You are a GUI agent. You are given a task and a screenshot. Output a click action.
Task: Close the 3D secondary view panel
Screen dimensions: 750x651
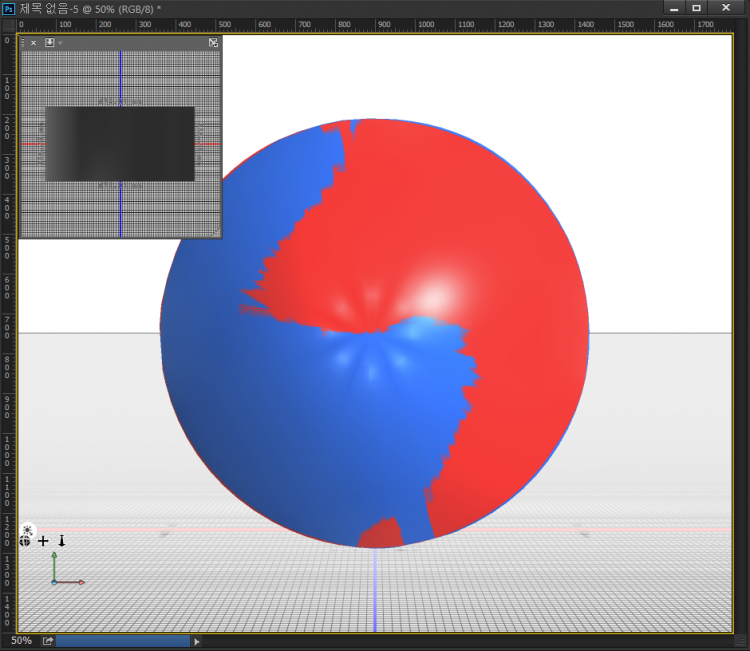33,43
